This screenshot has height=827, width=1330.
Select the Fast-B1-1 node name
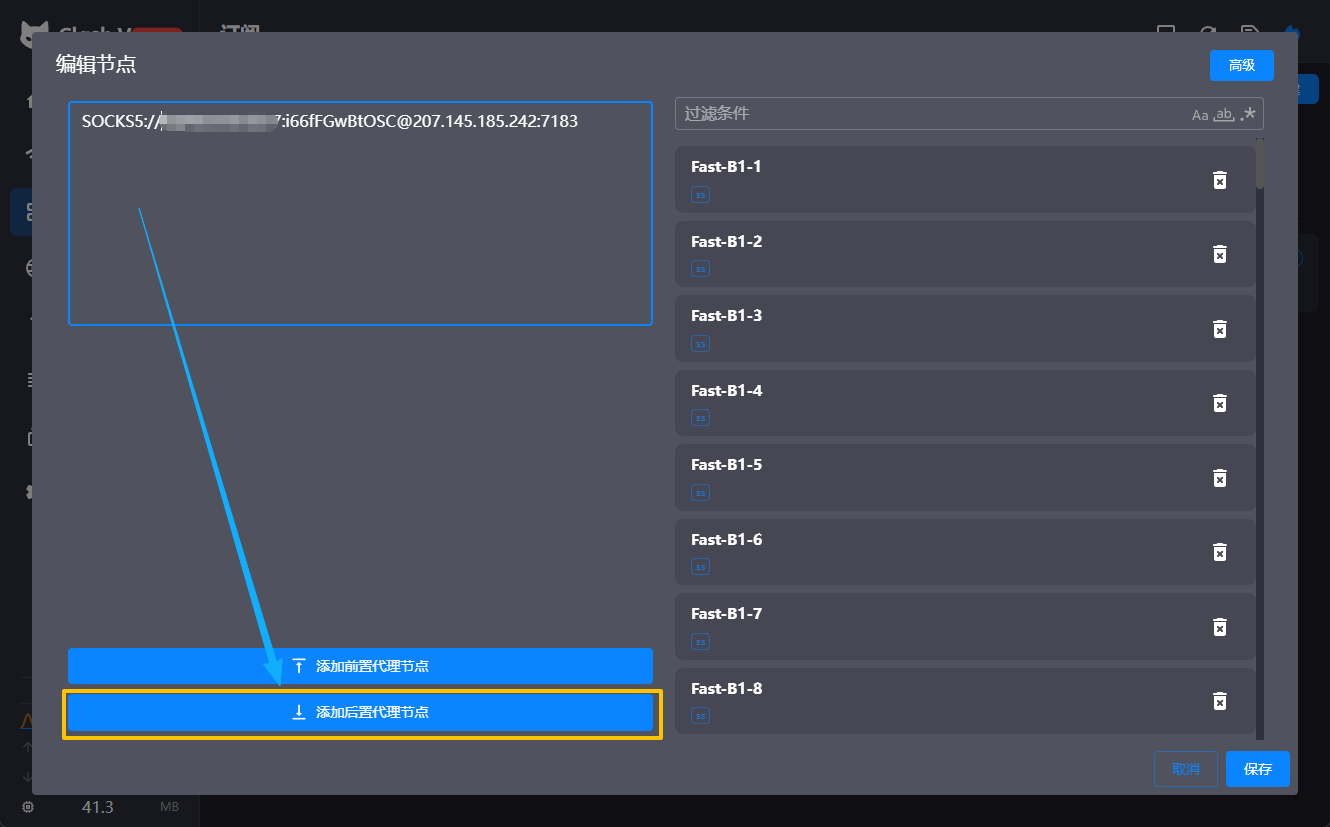[726, 167]
